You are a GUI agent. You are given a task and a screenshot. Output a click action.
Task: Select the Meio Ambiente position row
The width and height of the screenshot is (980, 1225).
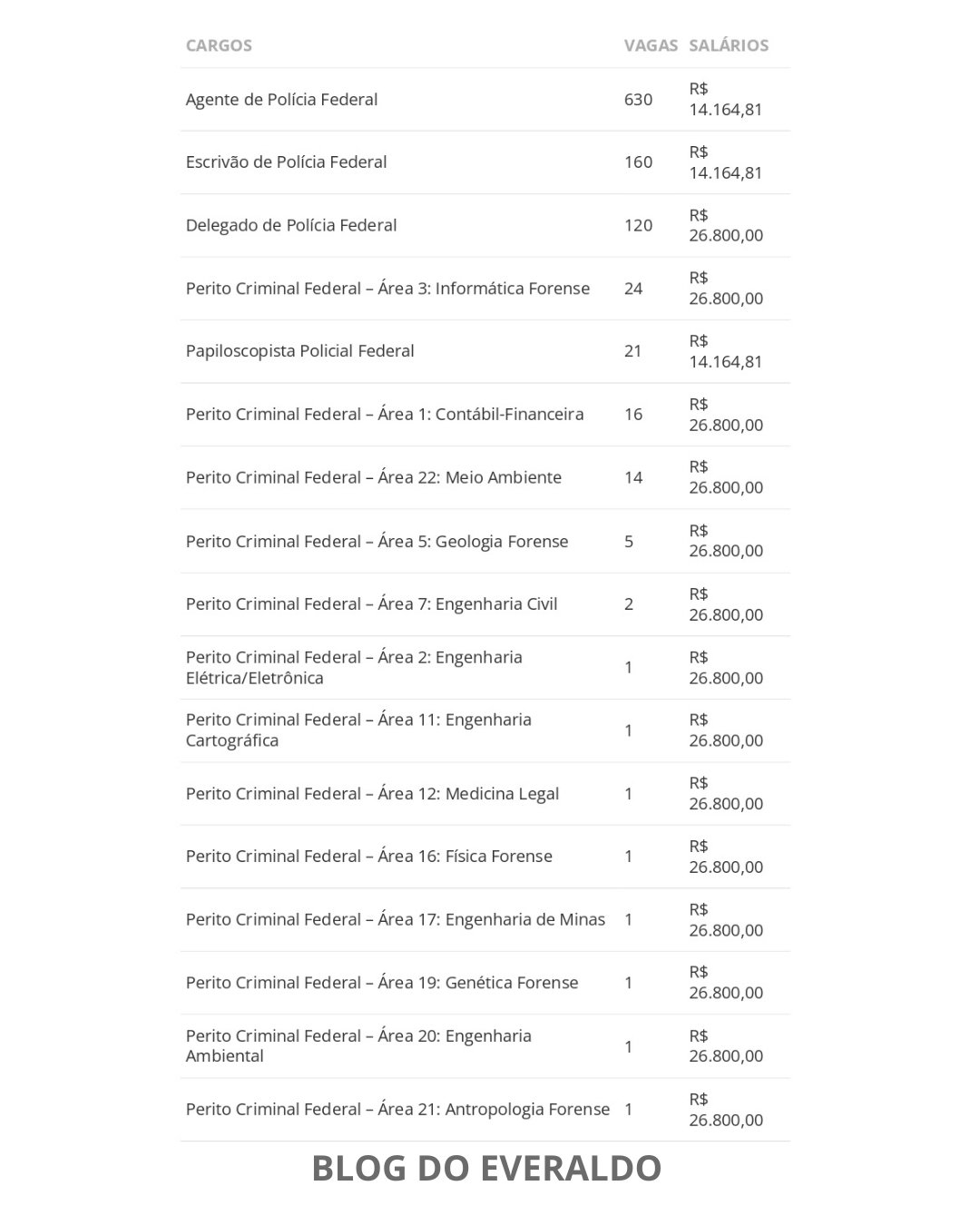(x=374, y=477)
